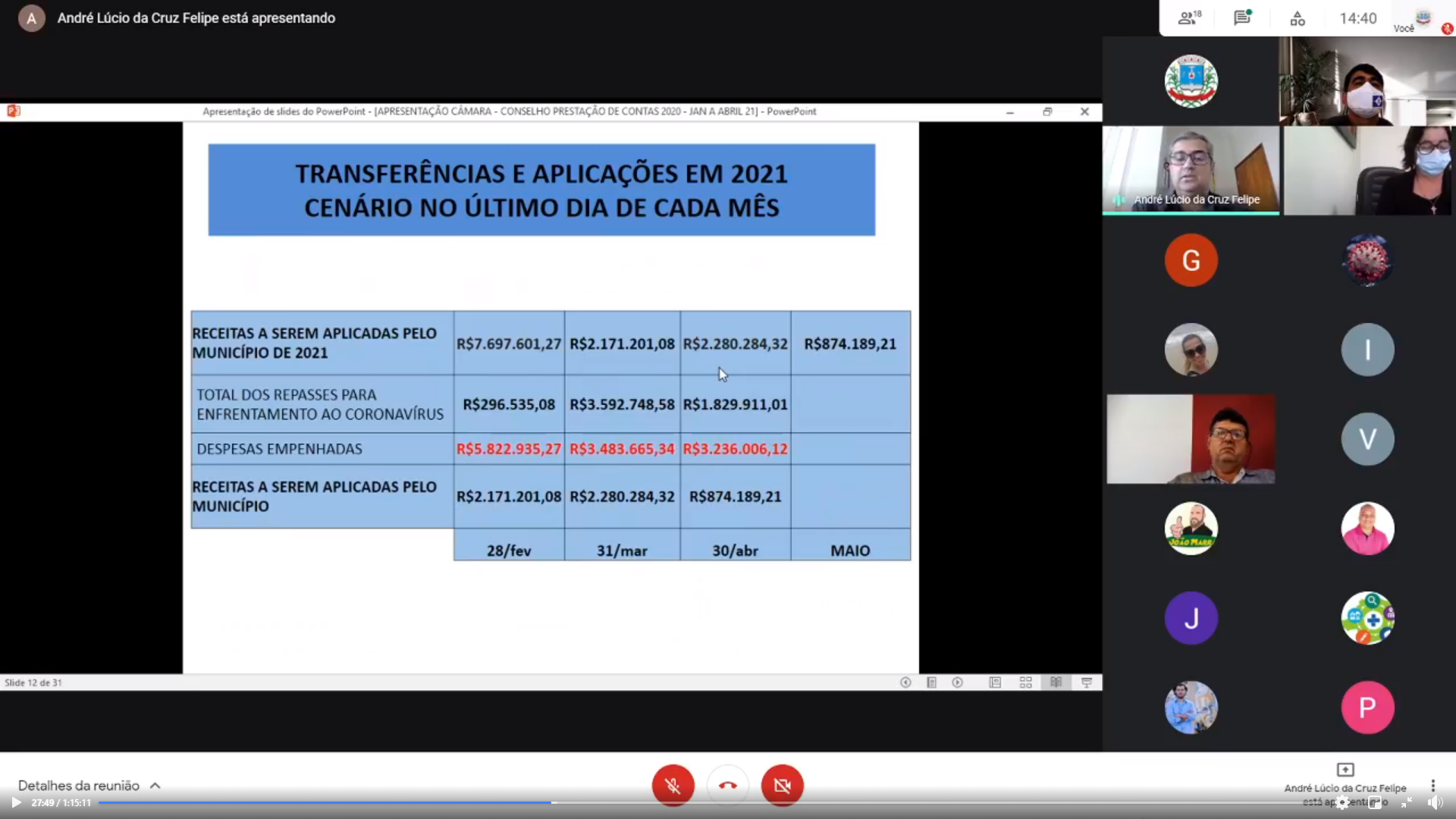This screenshot has width=1456, height=819.
Task: Click participant avatar letter G
Action: pyautogui.click(x=1191, y=260)
